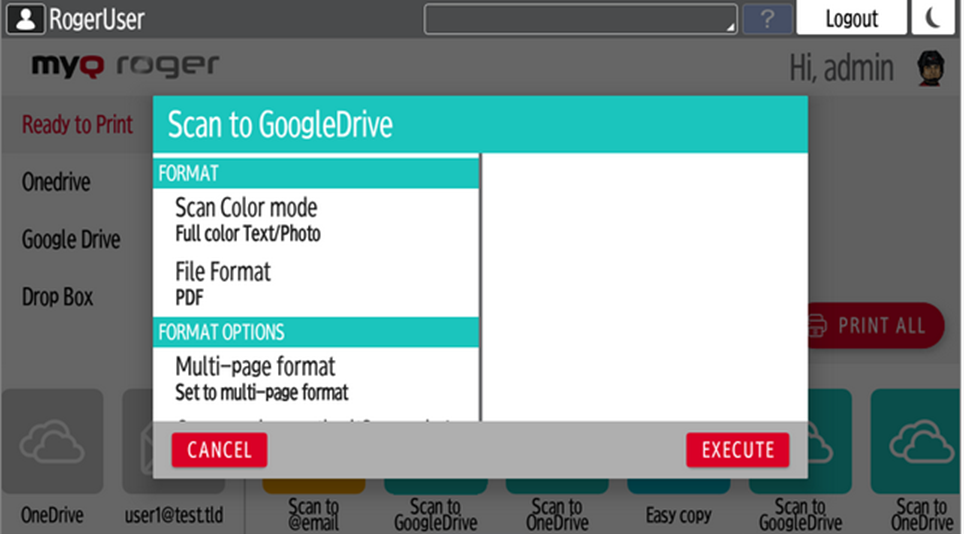Open the admin avatar picture
This screenshot has width=964, height=534.
pos(930,68)
